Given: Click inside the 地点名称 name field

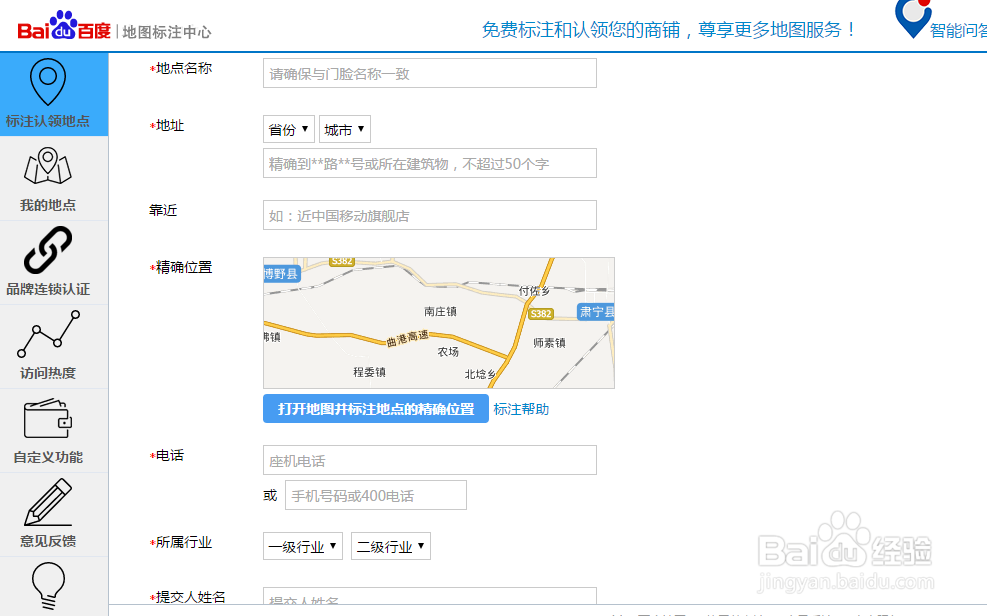Looking at the screenshot, I should coord(430,72).
